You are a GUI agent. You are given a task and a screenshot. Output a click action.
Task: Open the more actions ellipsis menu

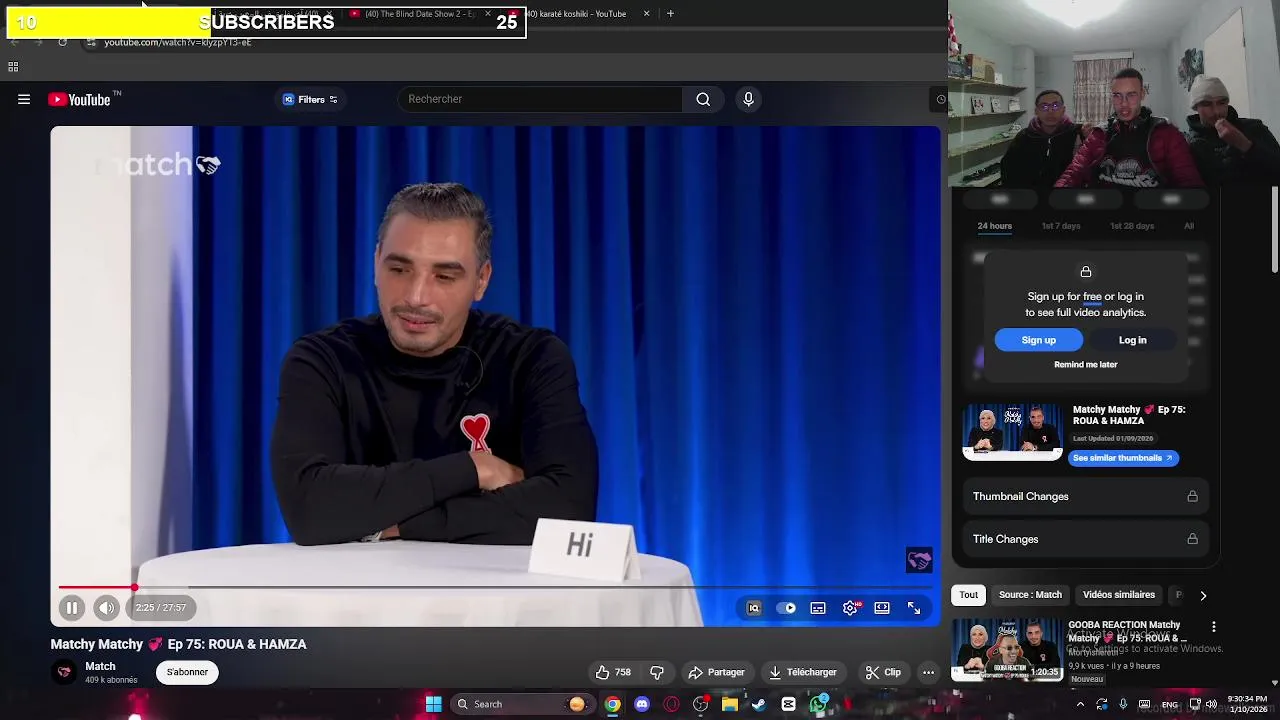click(x=928, y=672)
